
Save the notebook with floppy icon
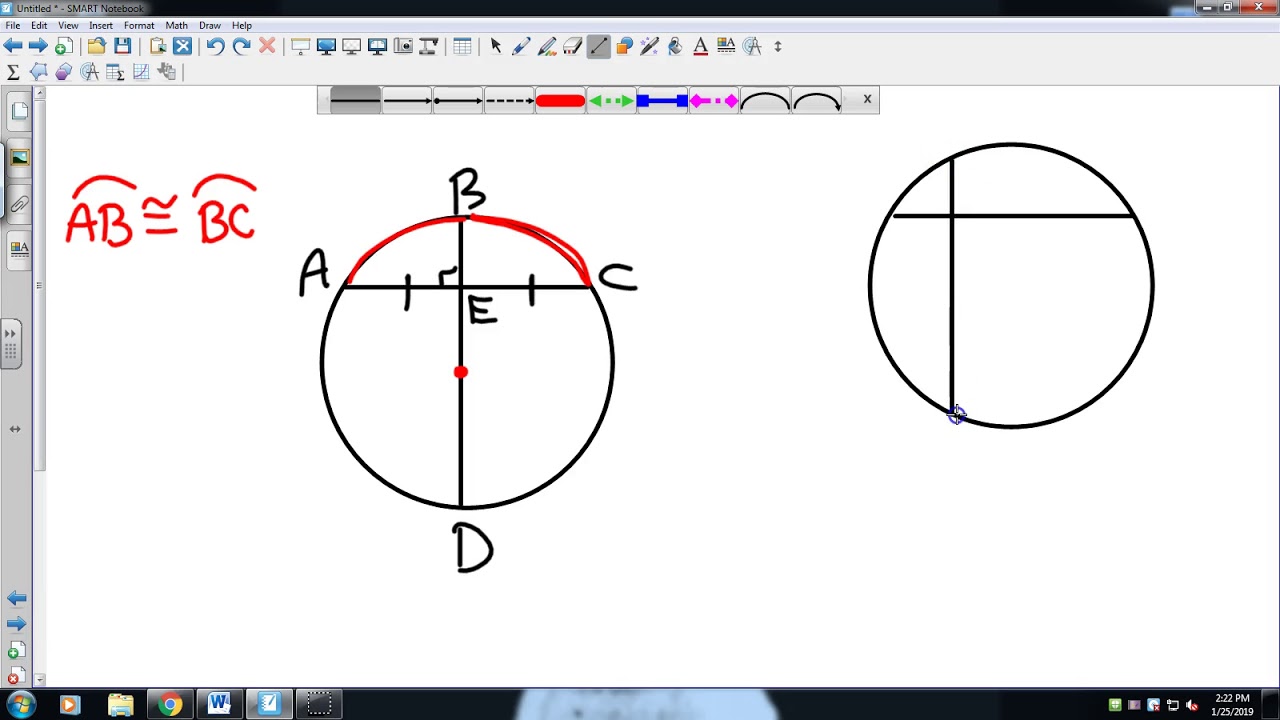[122, 46]
